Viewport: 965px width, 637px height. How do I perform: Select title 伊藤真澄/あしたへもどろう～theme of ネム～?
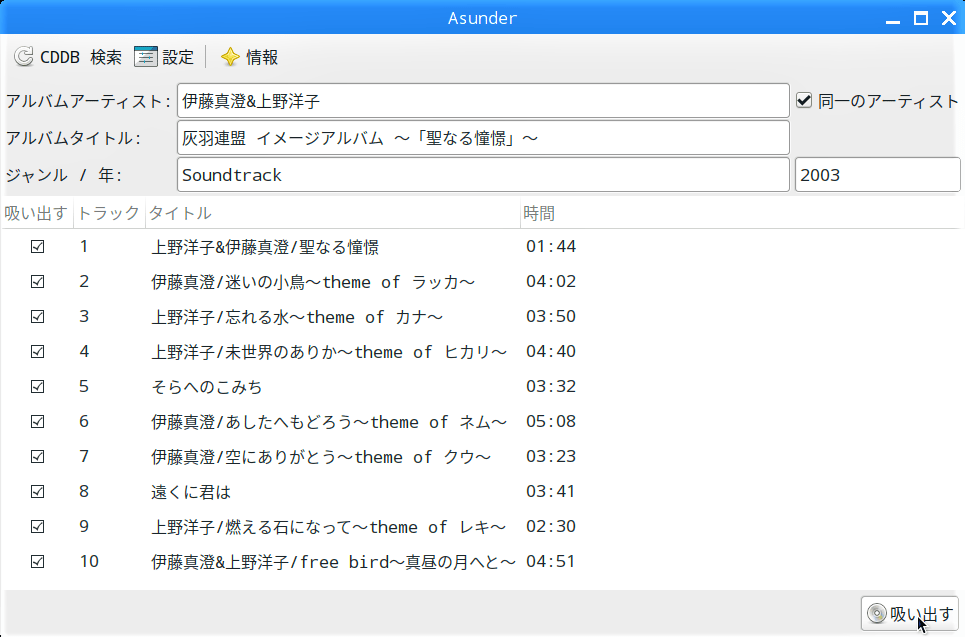click(329, 422)
